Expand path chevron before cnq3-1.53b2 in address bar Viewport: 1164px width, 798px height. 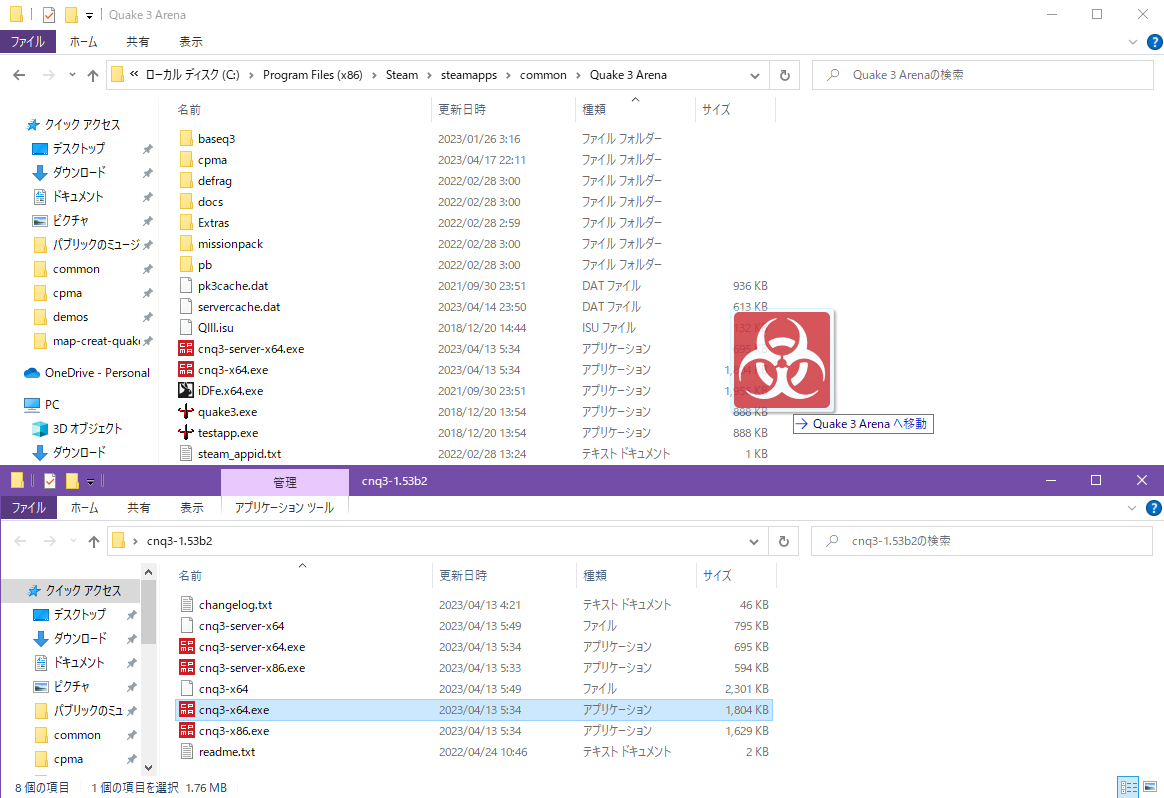[x=135, y=541]
